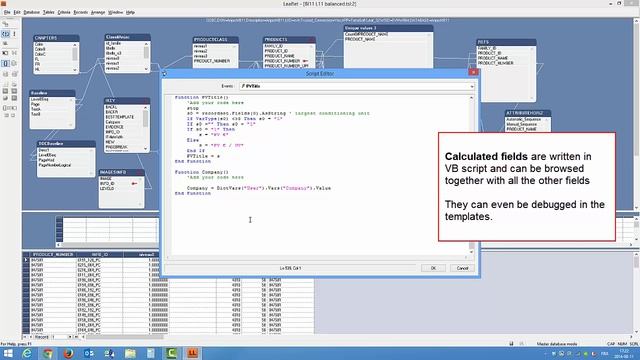Select the Unique values 3 title bar
This screenshot has width=640, height=360.
(x=388, y=28)
